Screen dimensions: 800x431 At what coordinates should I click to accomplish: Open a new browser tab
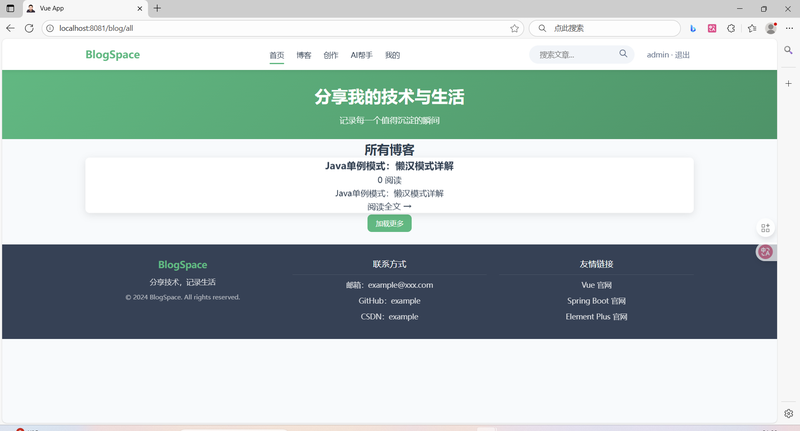click(157, 8)
